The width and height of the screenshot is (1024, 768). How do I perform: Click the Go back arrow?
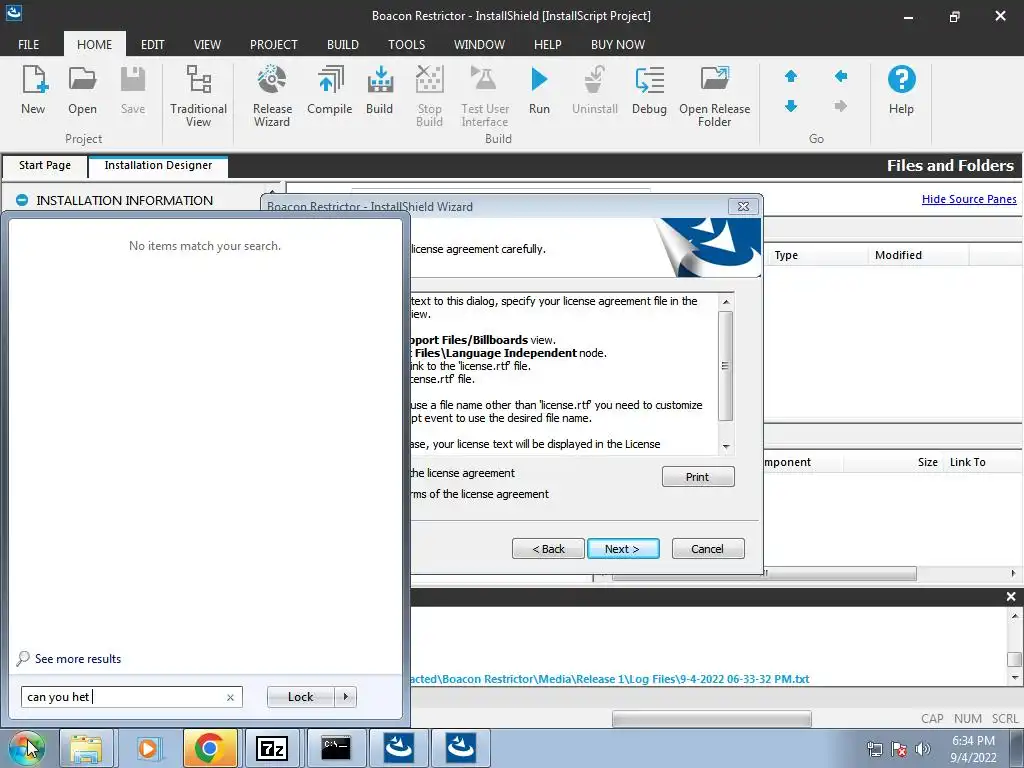click(x=840, y=76)
